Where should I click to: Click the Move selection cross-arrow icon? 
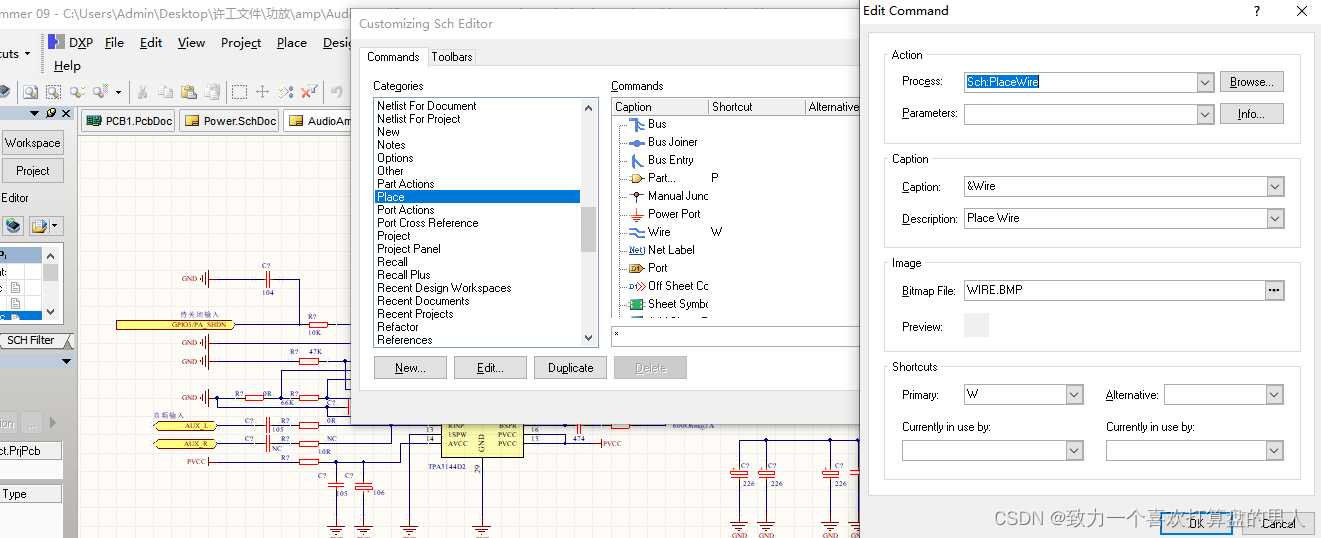click(x=262, y=92)
